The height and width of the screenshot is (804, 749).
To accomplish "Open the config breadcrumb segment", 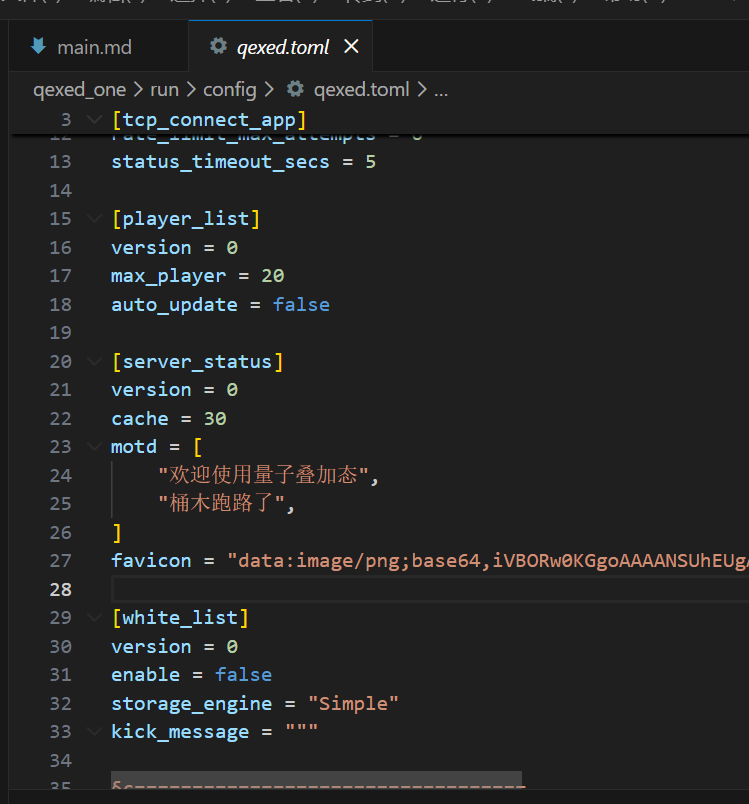I will click(x=230, y=90).
